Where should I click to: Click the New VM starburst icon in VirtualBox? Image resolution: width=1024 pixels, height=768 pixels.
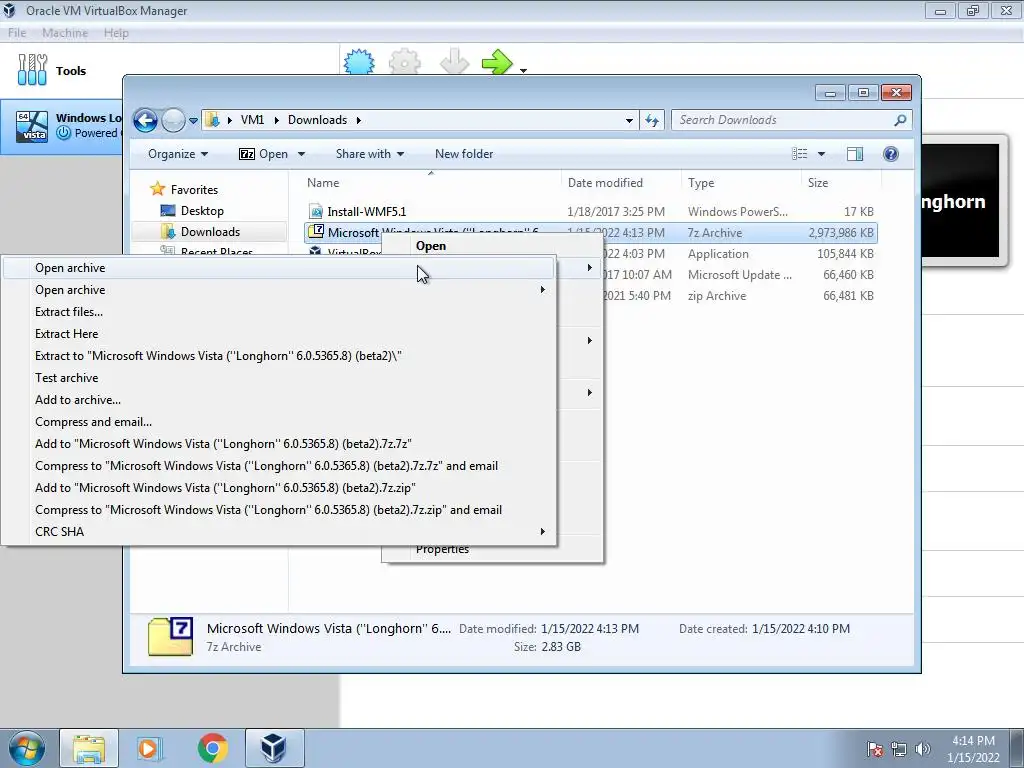coord(359,63)
